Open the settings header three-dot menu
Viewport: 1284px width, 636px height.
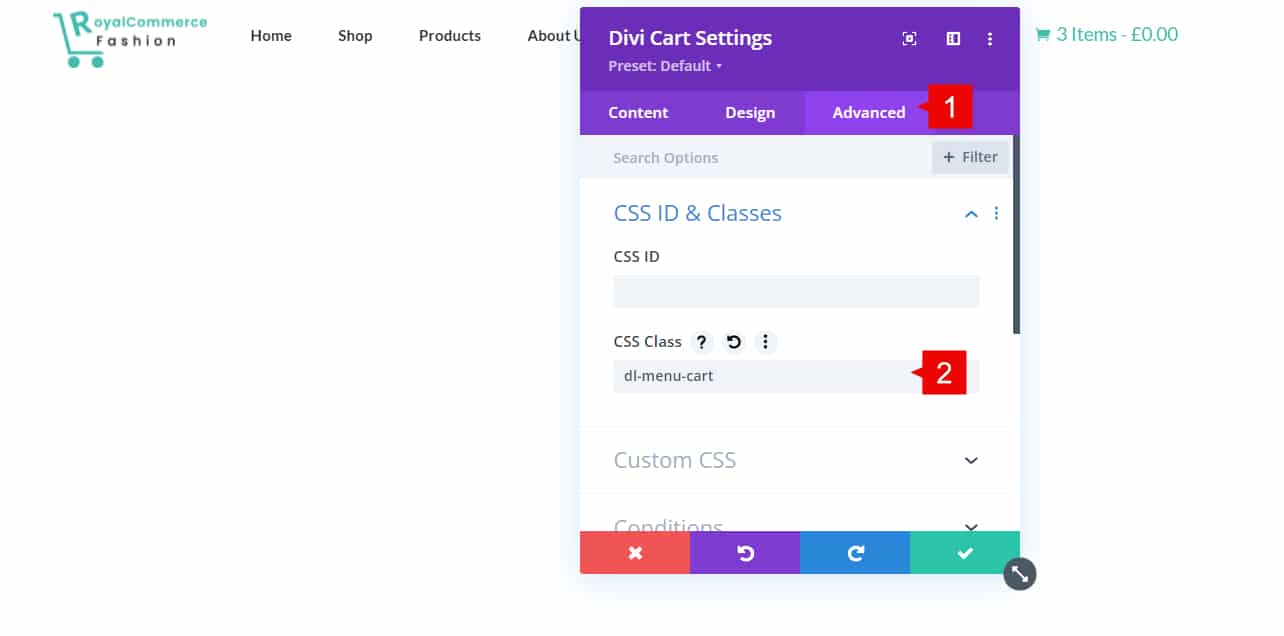coord(990,39)
